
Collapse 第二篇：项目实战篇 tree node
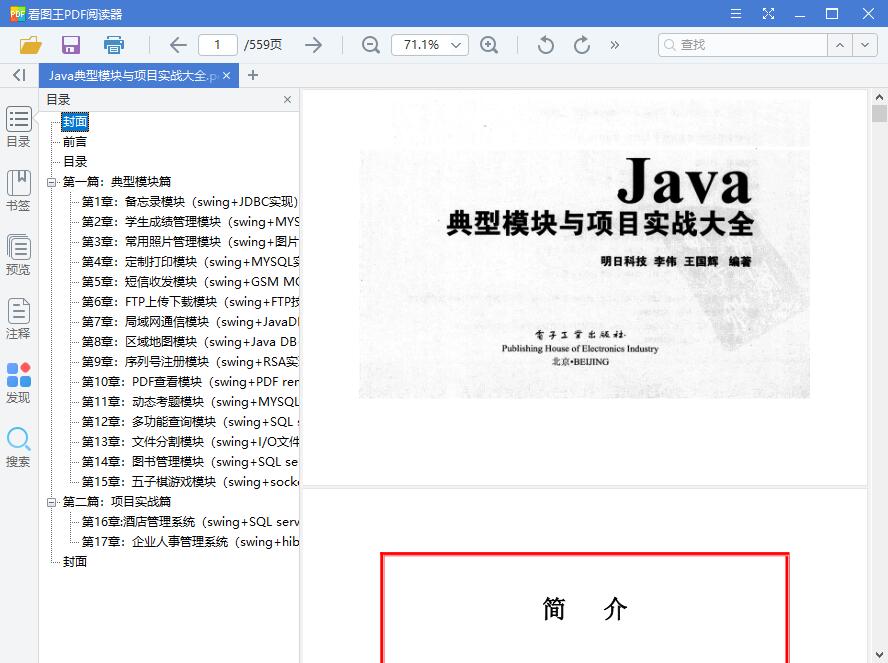tap(52, 502)
